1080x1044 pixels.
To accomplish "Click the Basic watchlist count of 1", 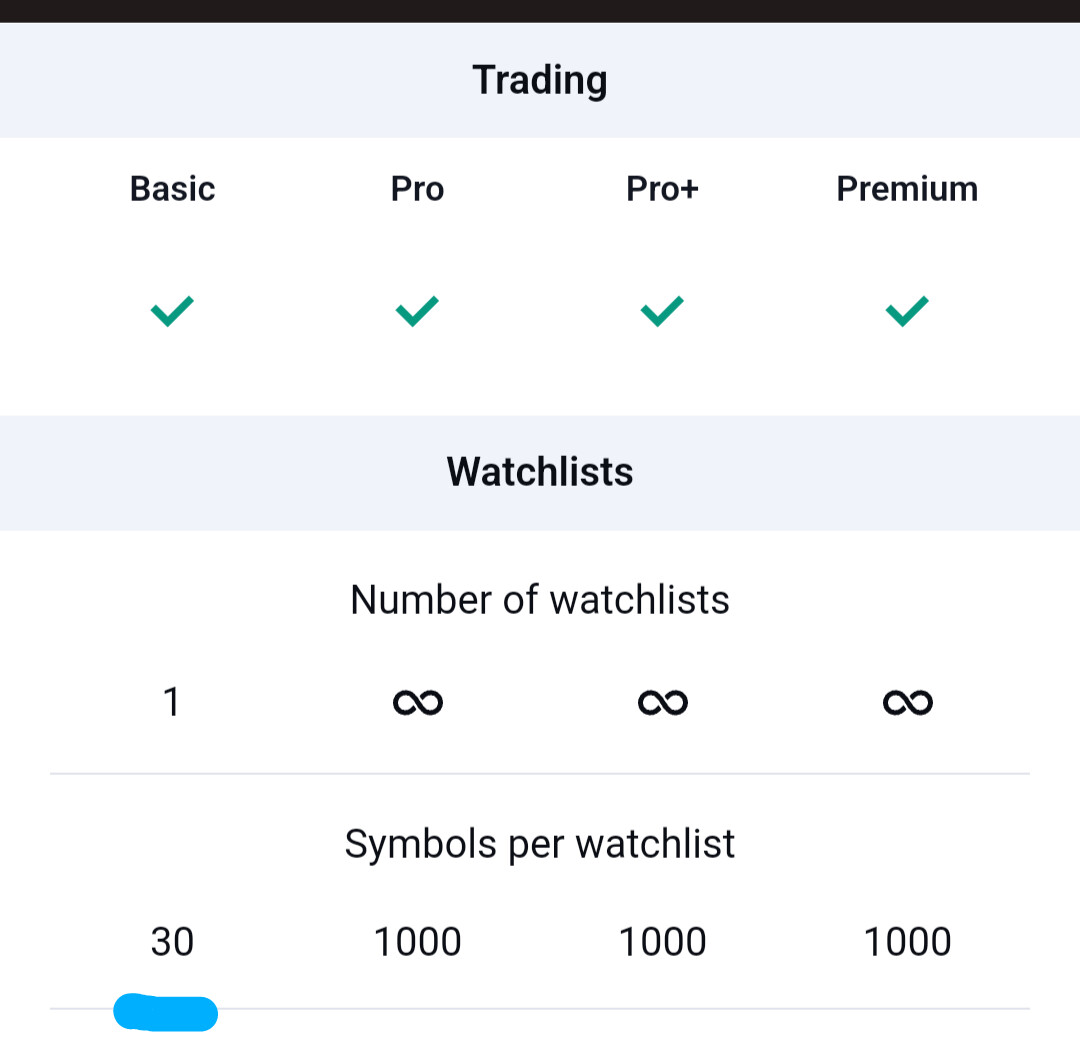I will coord(172,702).
